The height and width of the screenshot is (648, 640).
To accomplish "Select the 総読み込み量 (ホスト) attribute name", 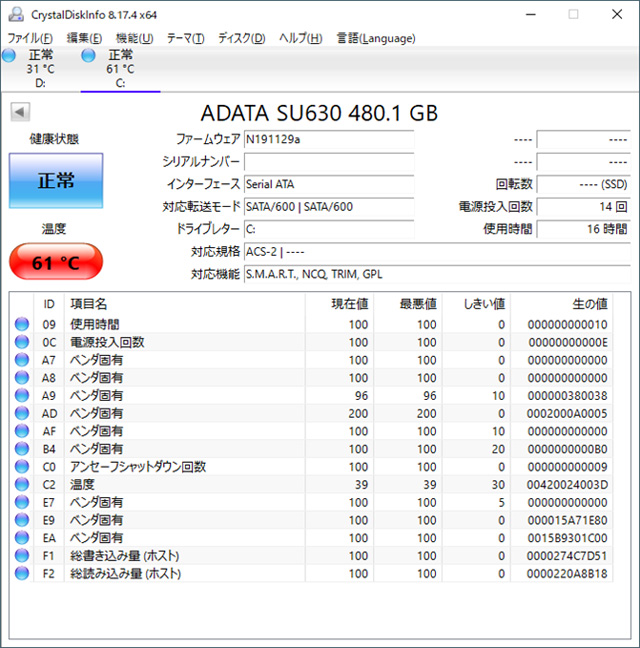I will pyautogui.click(x=126, y=574).
